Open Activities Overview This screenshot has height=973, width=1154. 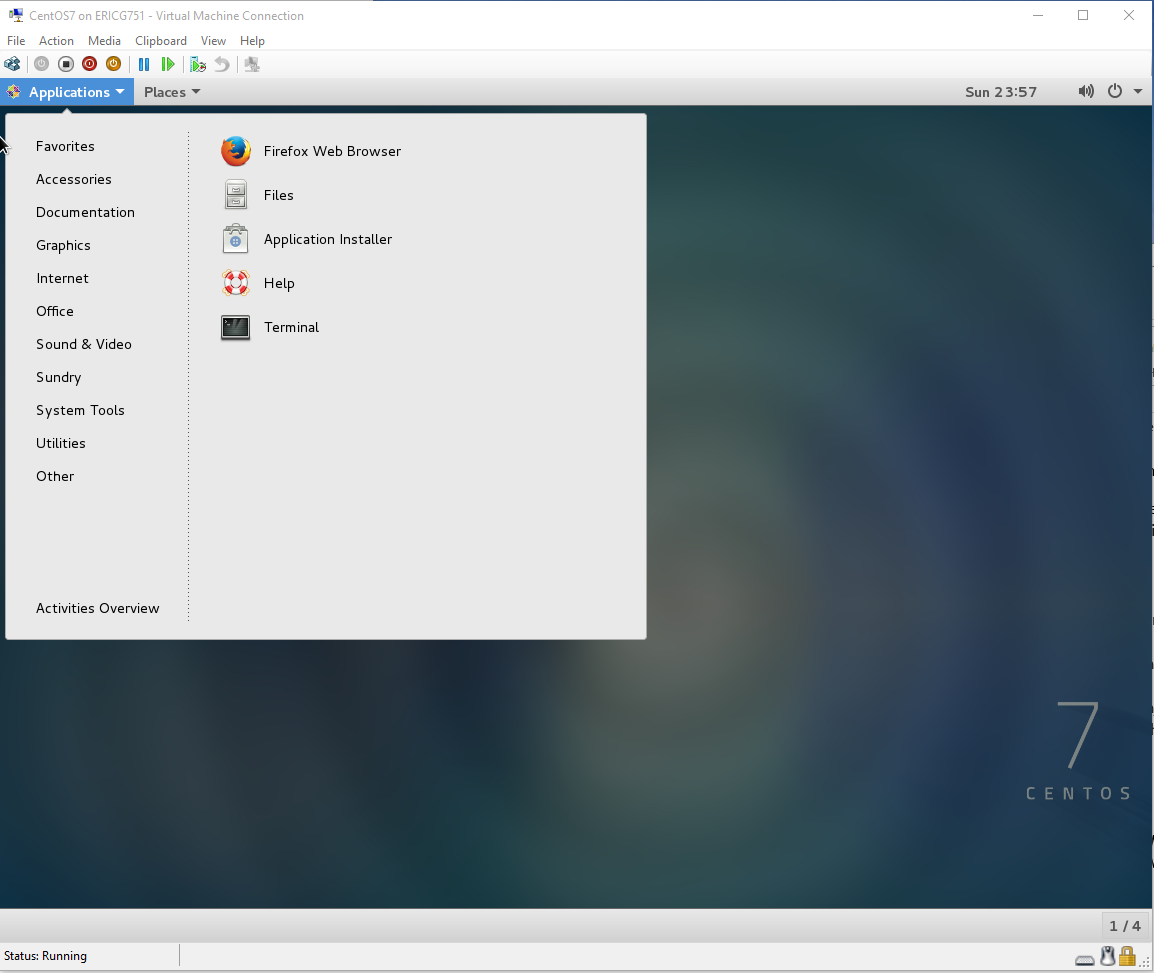(x=98, y=609)
